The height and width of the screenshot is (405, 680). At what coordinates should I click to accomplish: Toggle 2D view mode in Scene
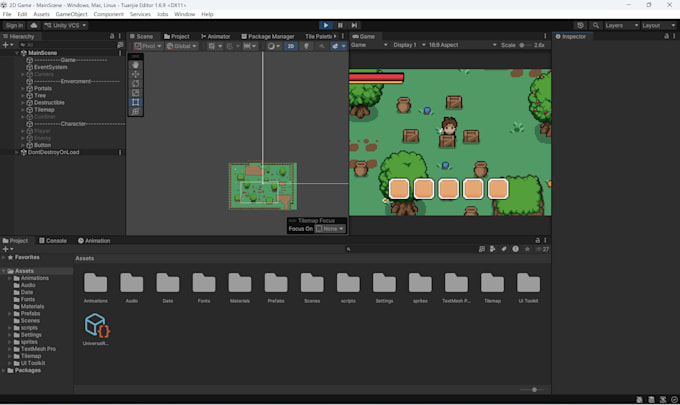point(291,46)
